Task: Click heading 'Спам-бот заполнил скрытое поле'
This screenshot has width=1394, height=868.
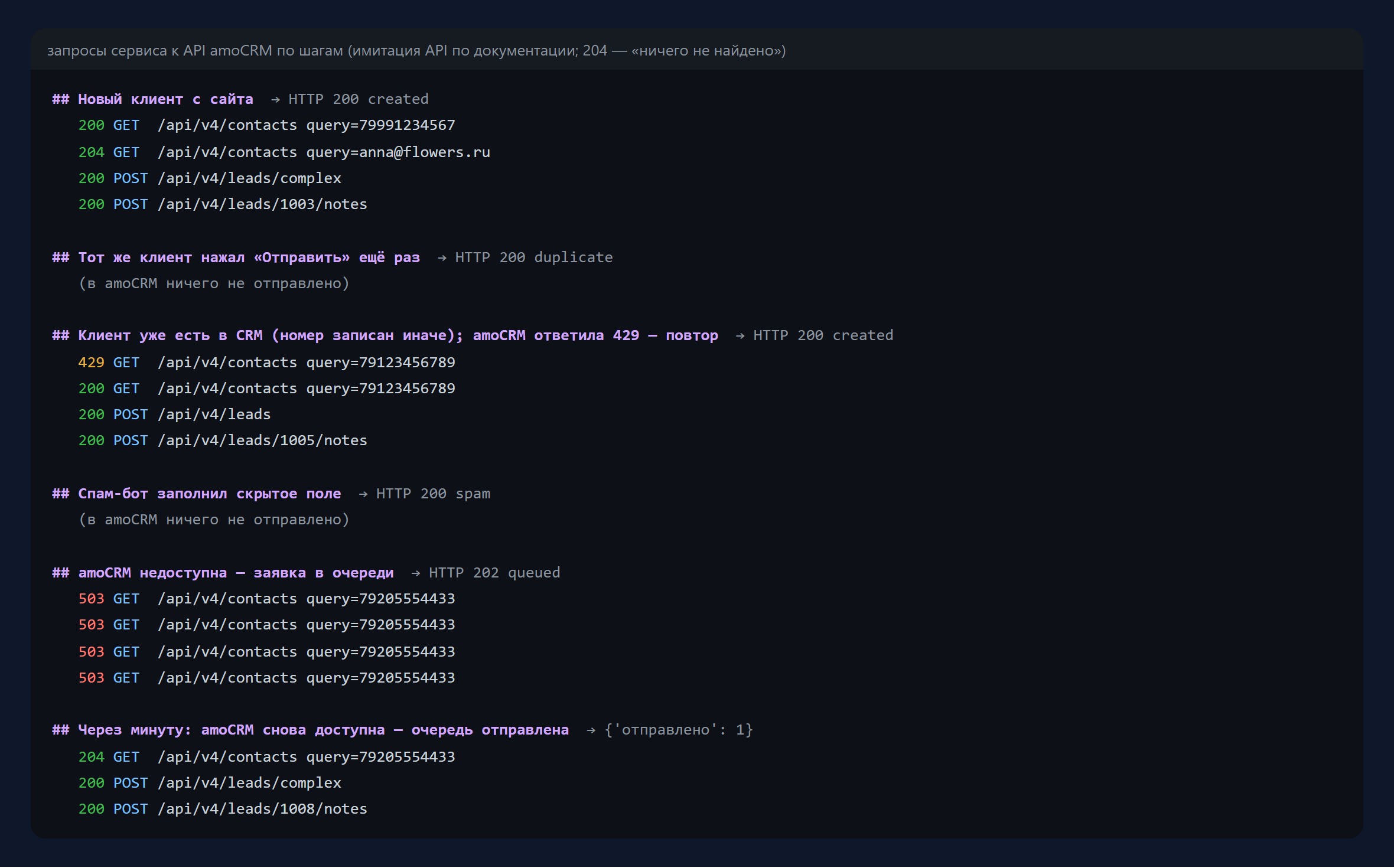Action: (x=197, y=494)
